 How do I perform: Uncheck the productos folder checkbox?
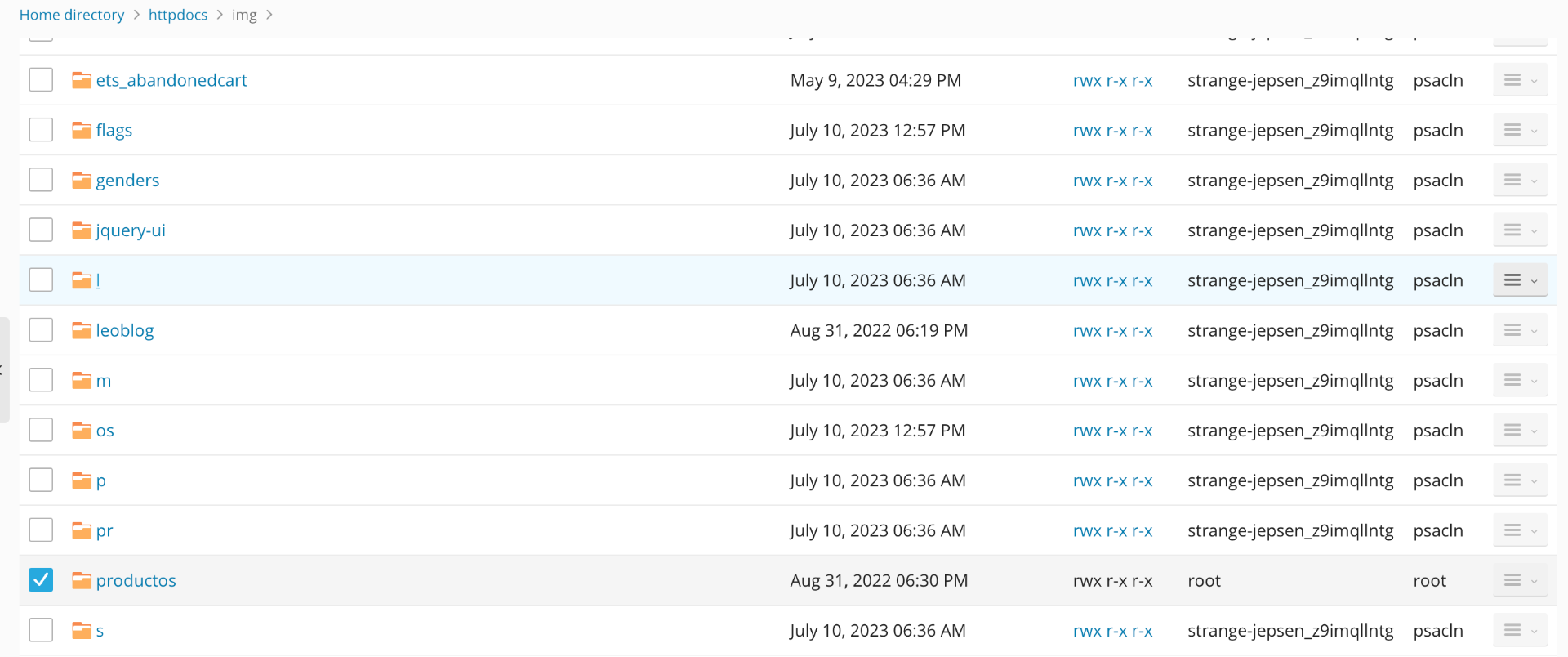[x=41, y=580]
